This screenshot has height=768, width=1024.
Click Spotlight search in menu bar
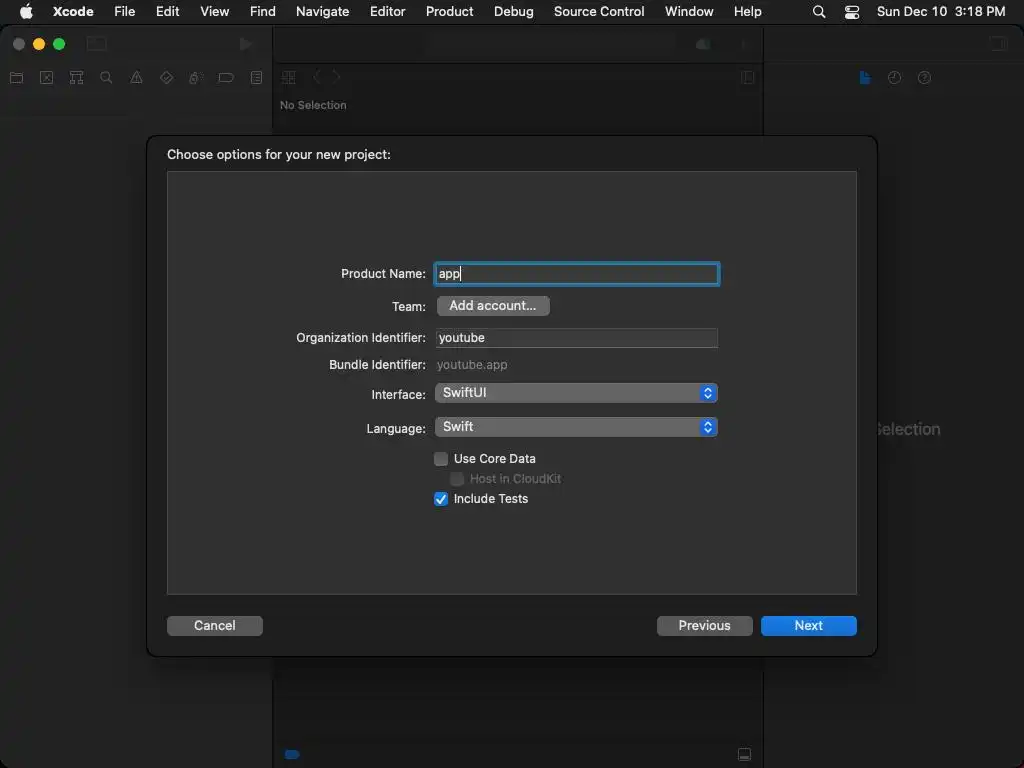pos(819,12)
